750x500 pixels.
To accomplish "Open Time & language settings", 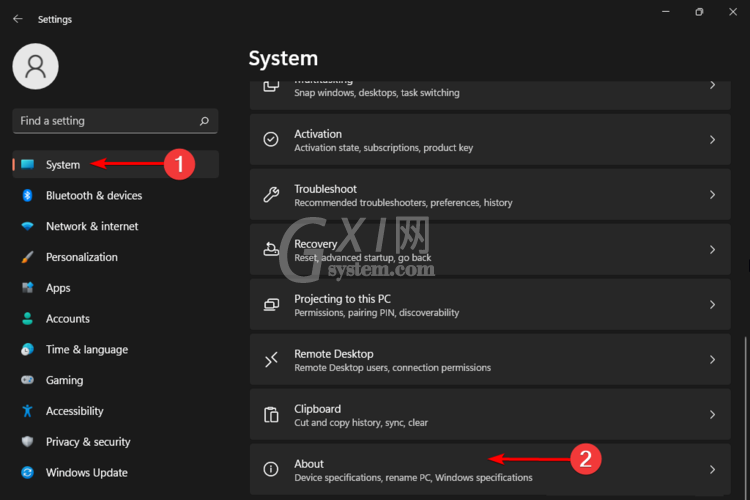I will click(x=115, y=349).
